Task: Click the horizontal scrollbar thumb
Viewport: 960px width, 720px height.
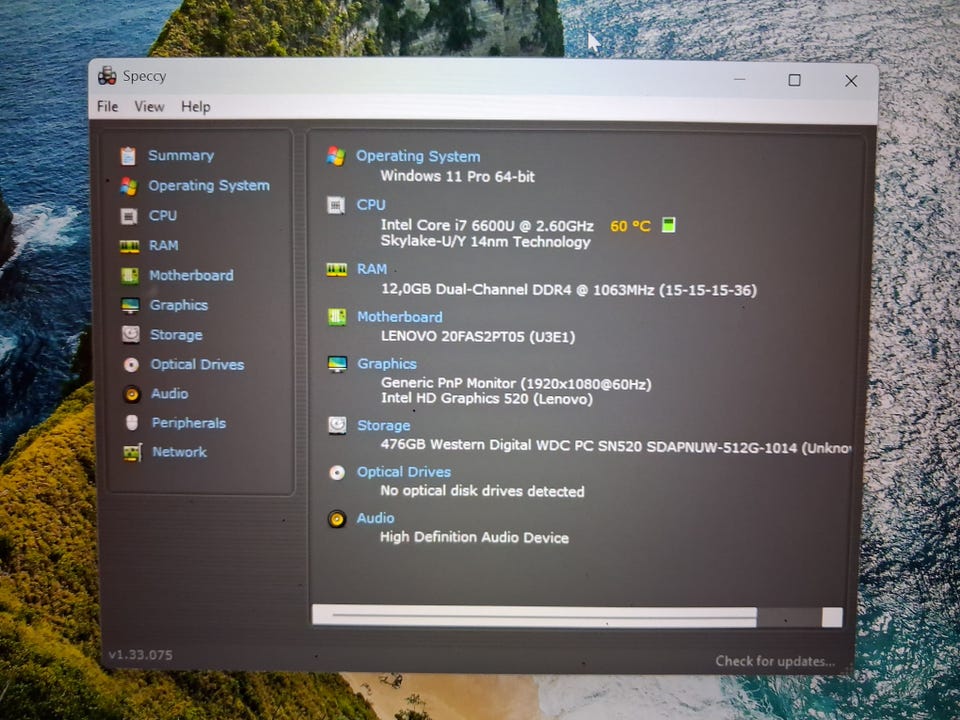Action: click(534, 616)
